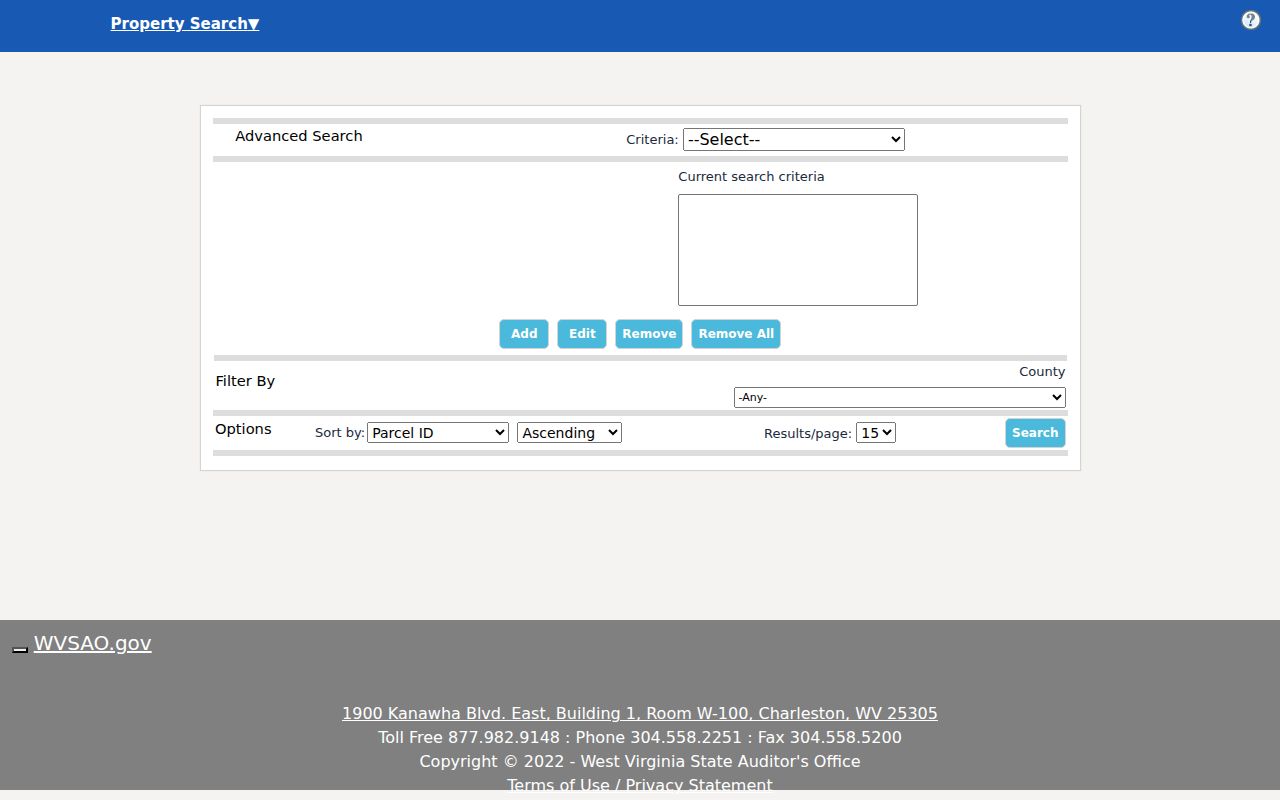Open the help question mark icon
1280x800 pixels.
click(x=1250, y=20)
